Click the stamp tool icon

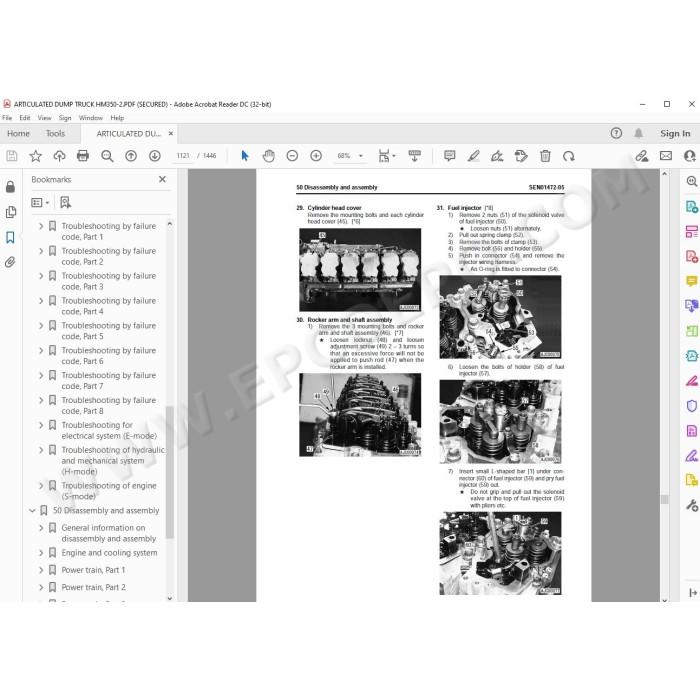pos(521,156)
